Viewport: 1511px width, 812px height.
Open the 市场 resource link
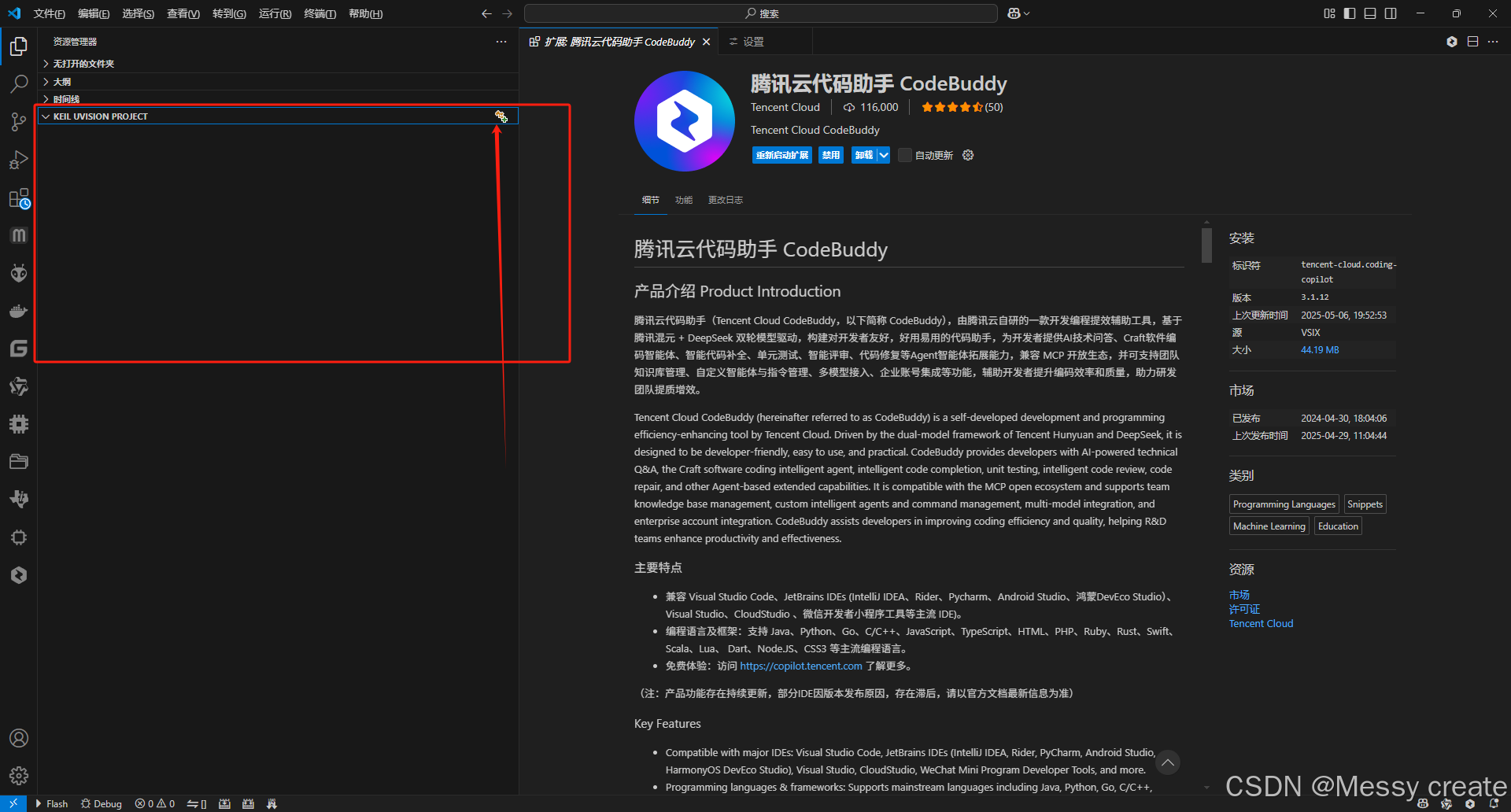click(x=1239, y=595)
